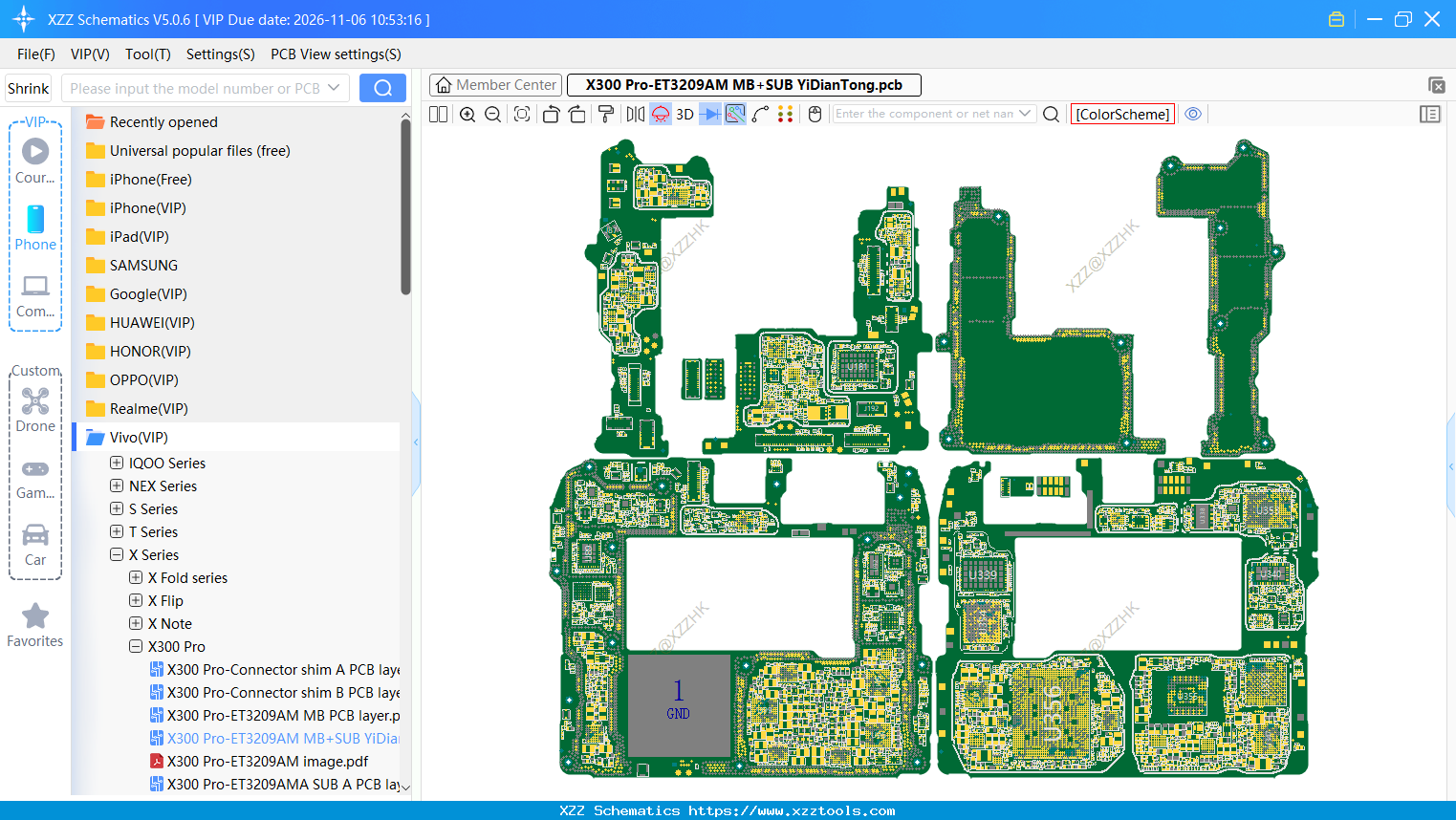Open the component search history dropdown arrow
Screen dimensions: 1456x820
(1026, 114)
